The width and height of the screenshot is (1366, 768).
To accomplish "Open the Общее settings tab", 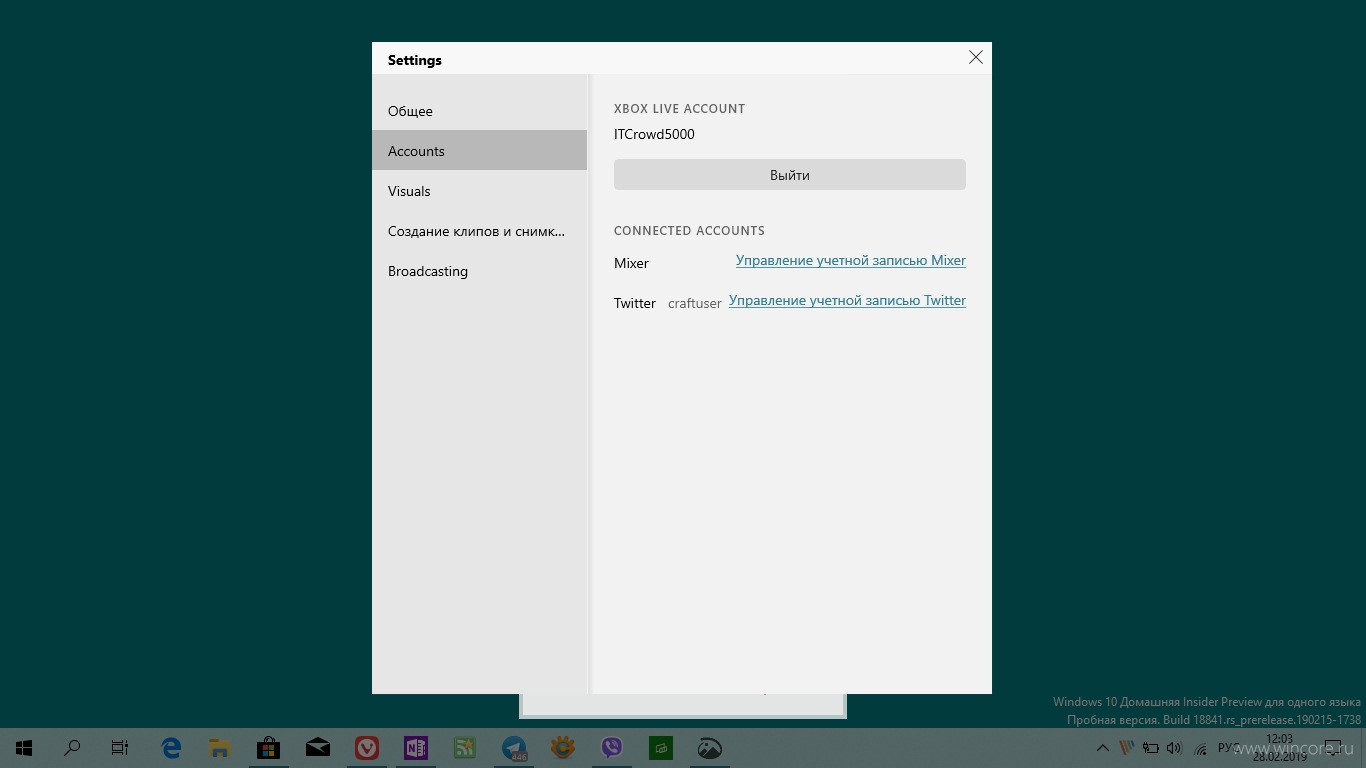I will 479,111.
